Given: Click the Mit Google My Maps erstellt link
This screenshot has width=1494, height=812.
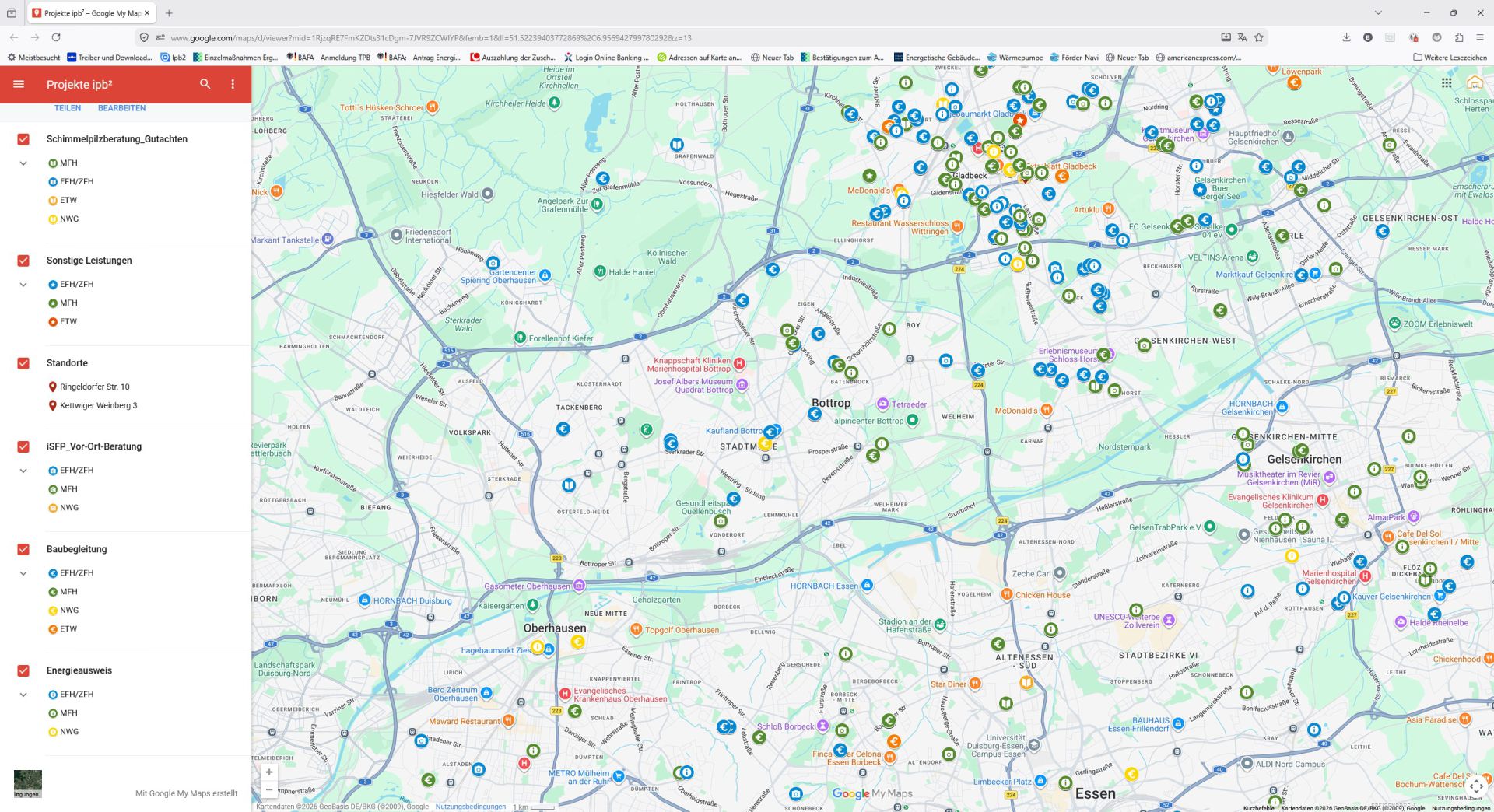Looking at the screenshot, I should coord(187,793).
